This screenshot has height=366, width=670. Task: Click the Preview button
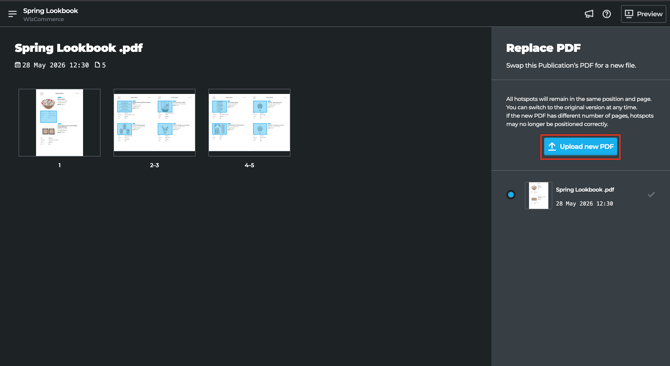coord(644,14)
